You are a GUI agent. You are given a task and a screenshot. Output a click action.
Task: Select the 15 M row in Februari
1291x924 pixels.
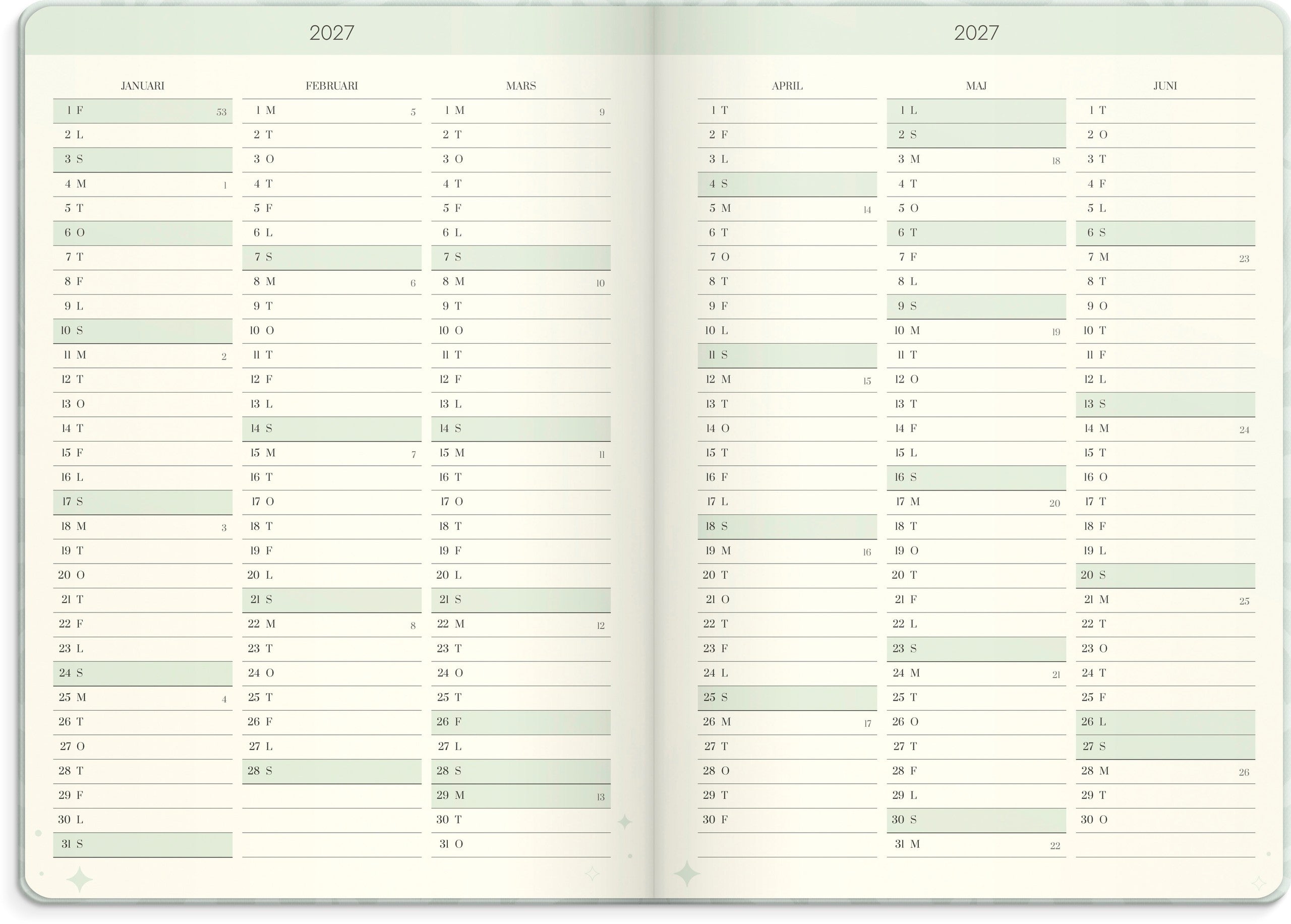332,454
